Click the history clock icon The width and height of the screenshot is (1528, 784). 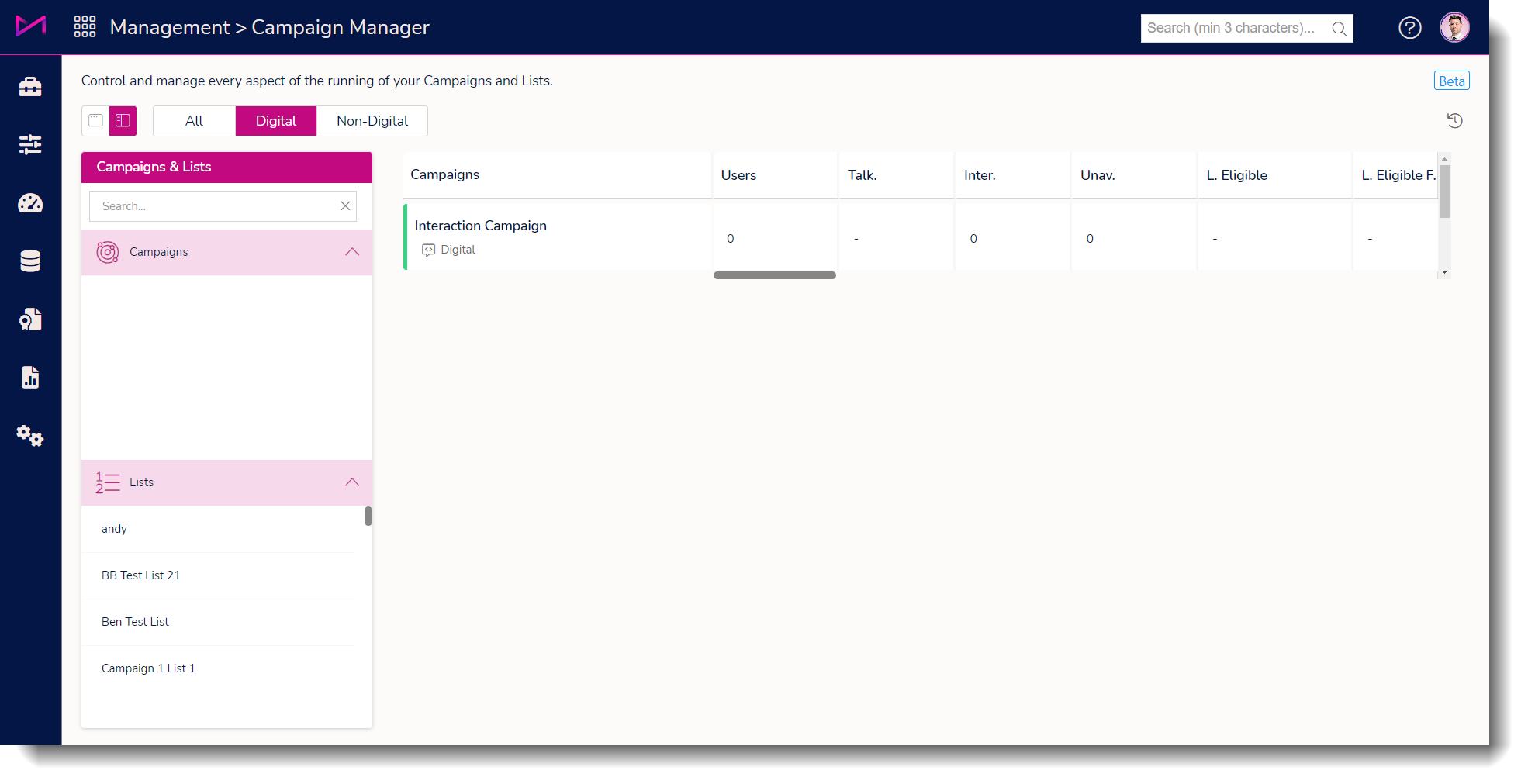tap(1454, 120)
